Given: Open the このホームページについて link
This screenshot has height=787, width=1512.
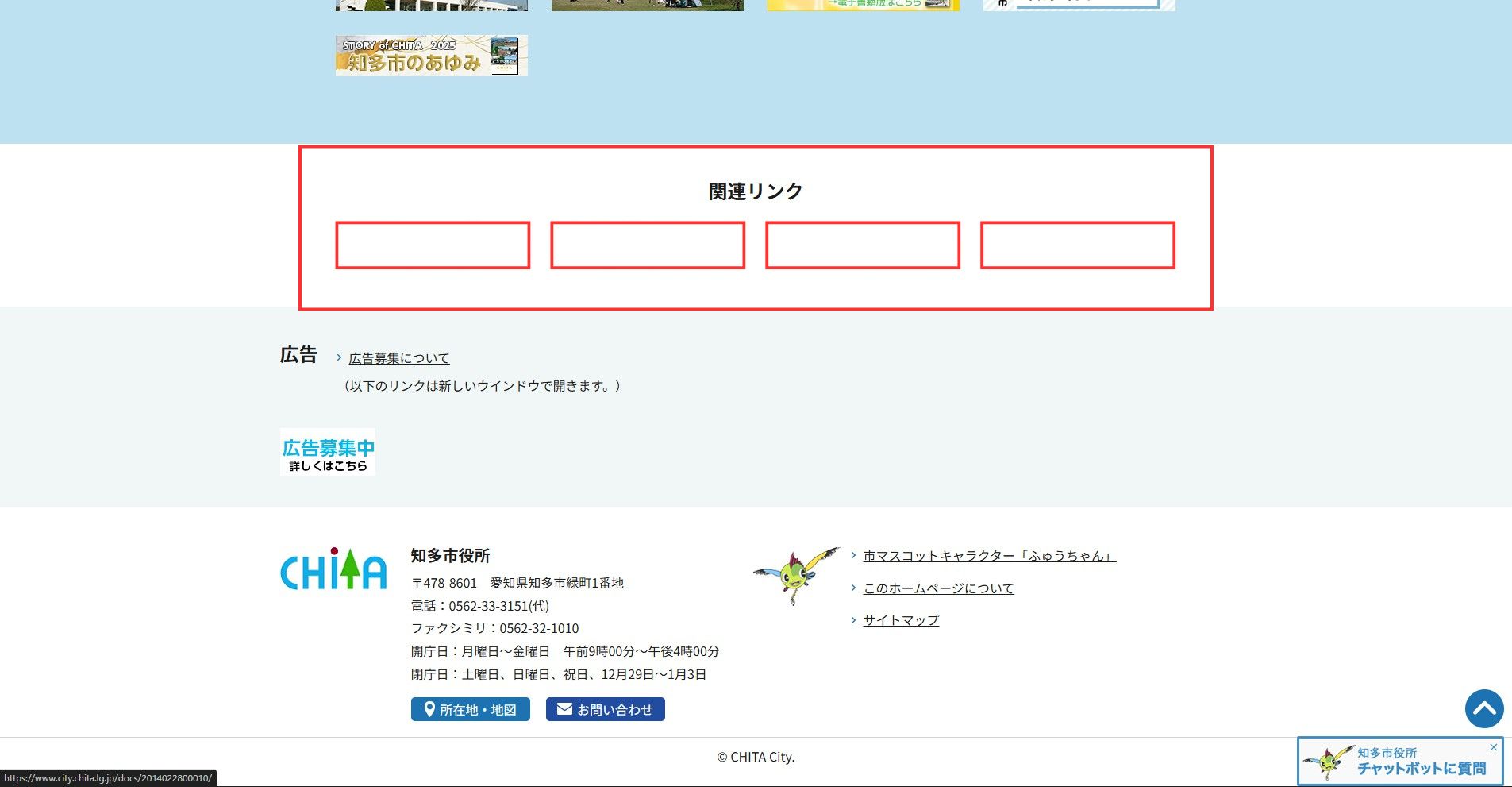Looking at the screenshot, I should [939, 588].
